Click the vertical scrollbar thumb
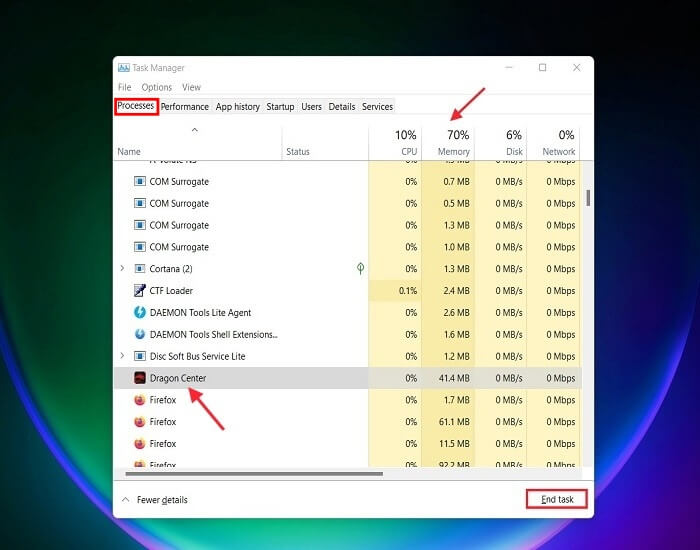 point(588,198)
